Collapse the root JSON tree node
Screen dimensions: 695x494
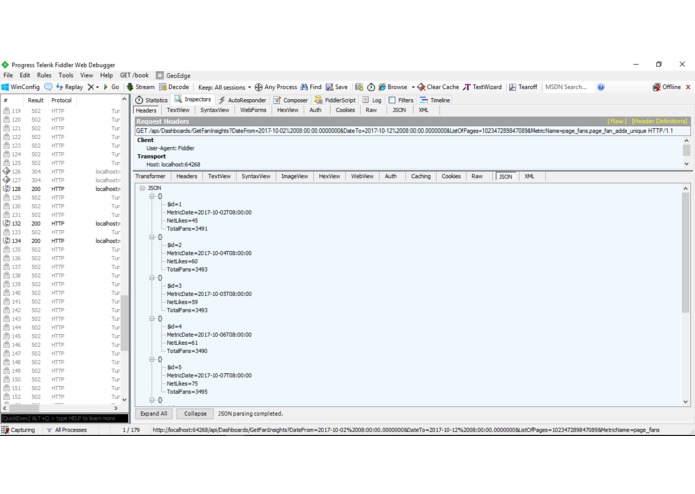coord(142,188)
